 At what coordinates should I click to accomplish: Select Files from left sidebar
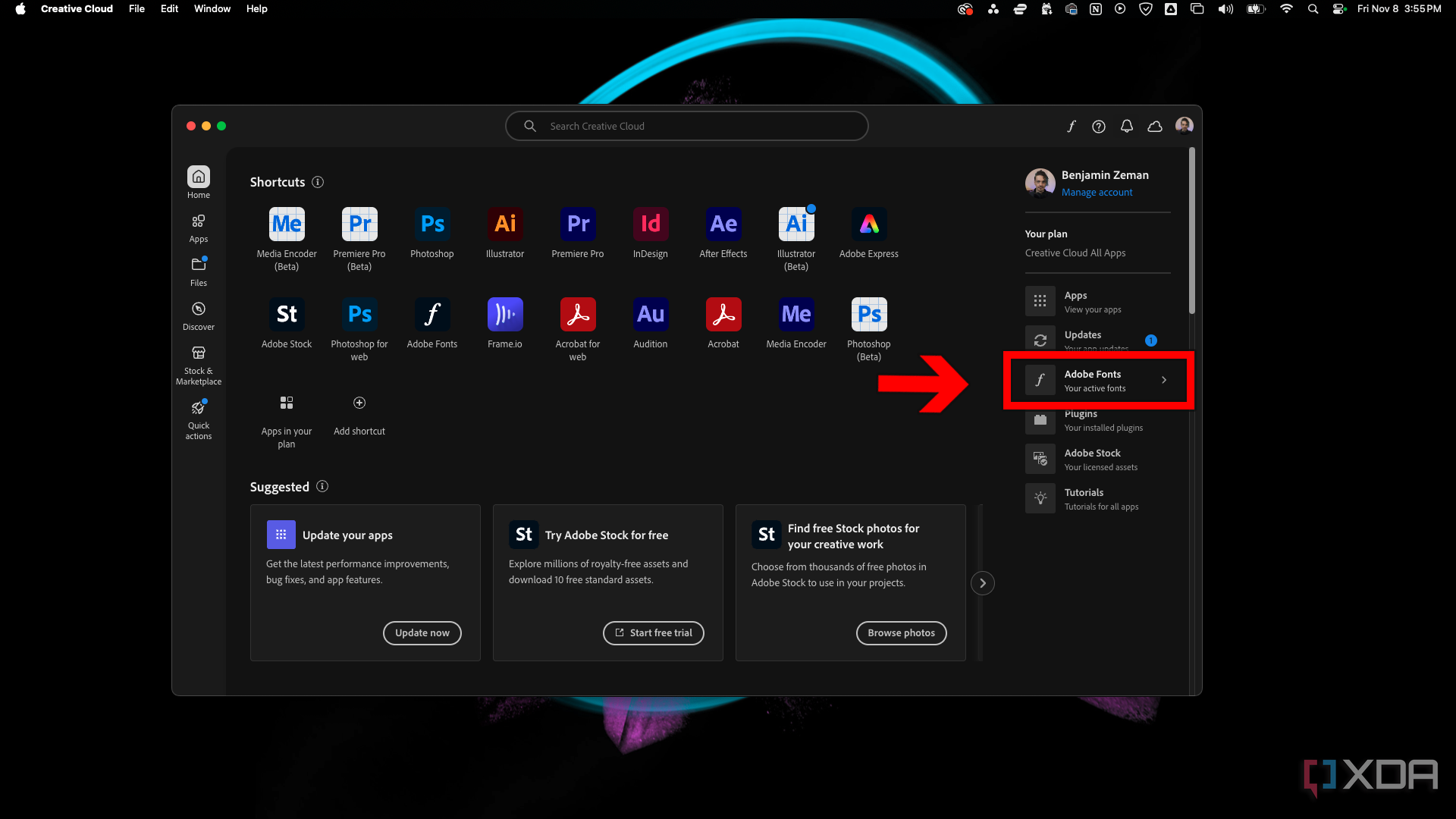click(x=198, y=271)
